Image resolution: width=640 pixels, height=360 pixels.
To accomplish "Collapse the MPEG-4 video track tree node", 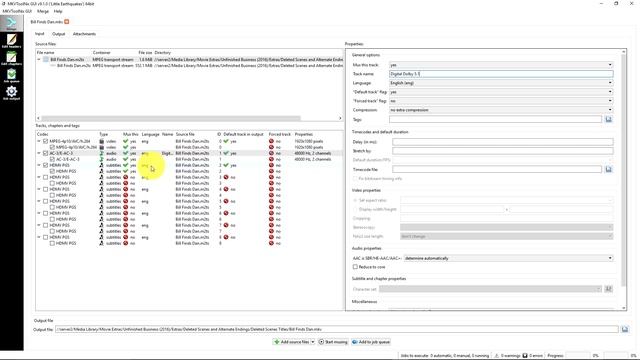I will pyautogui.click(x=39, y=141).
